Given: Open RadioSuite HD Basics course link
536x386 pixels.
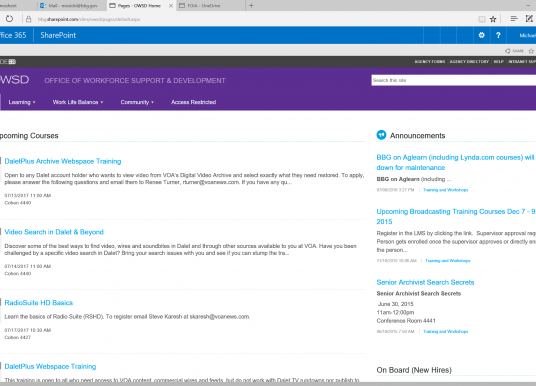Looking at the screenshot, I should pyautogui.click(x=39, y=303).
